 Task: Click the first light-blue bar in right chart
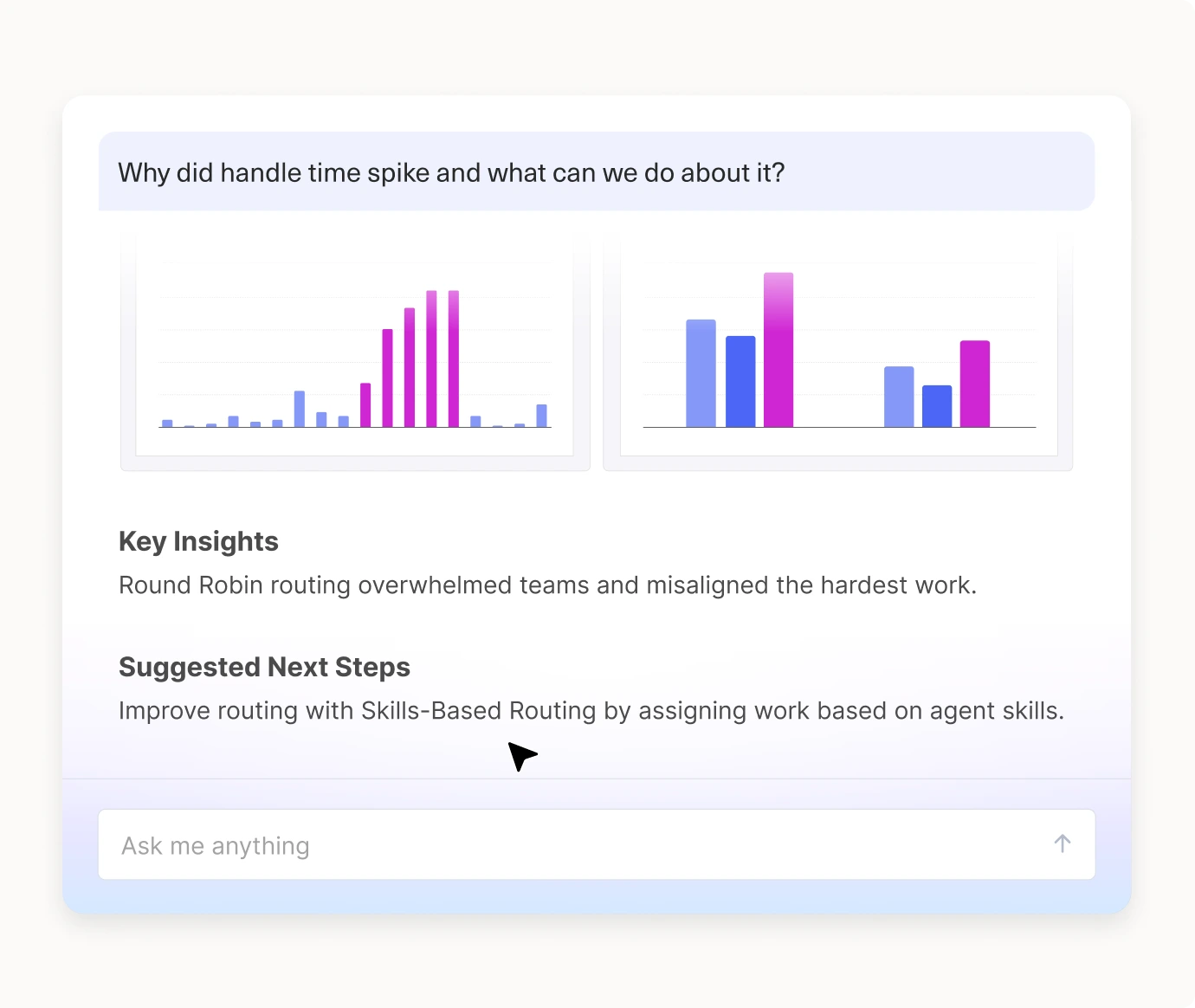[x=701, y=373]
